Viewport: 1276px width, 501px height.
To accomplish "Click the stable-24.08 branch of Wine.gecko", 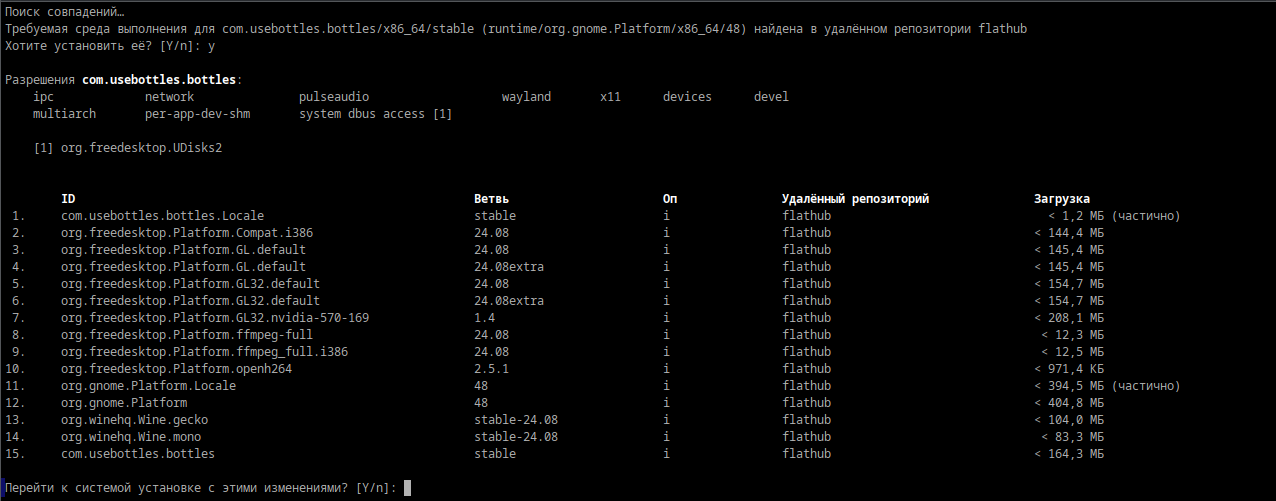I will point(516,419).
